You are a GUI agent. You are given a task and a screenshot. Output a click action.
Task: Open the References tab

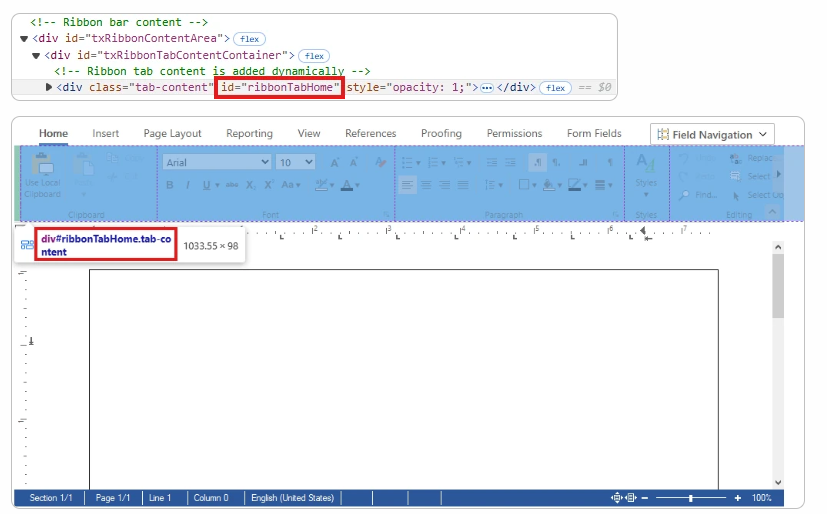tap(371, 133)
